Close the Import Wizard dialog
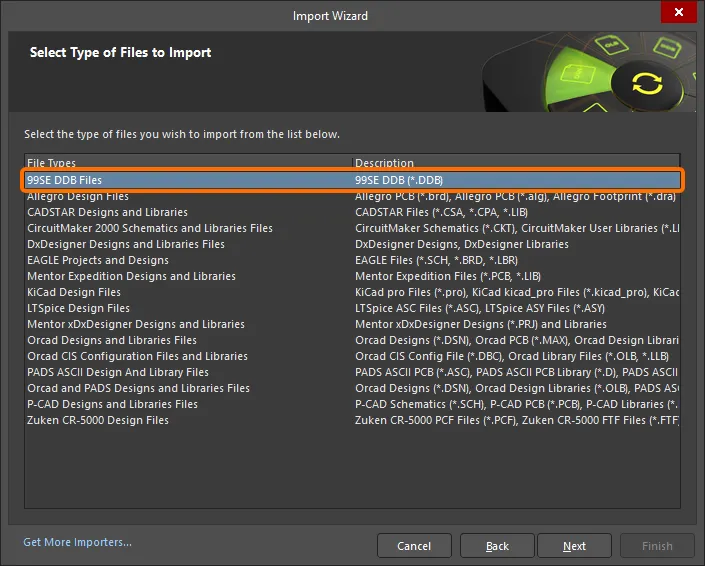 point(678,12)
